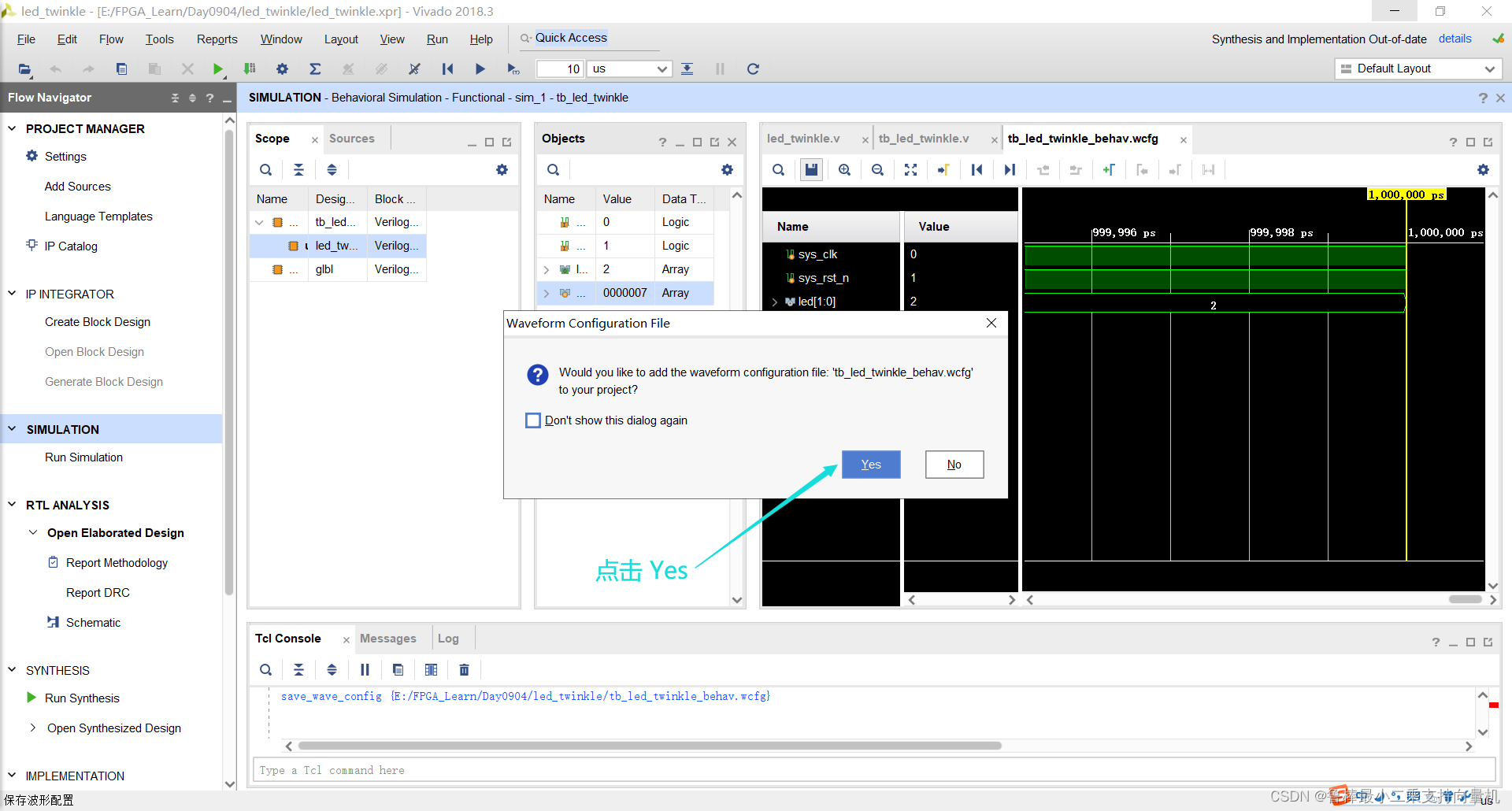Viewport: 1512px width, 811px height.
Task: Click the details link for out-of-date status
Action: tap(1455, 39)
